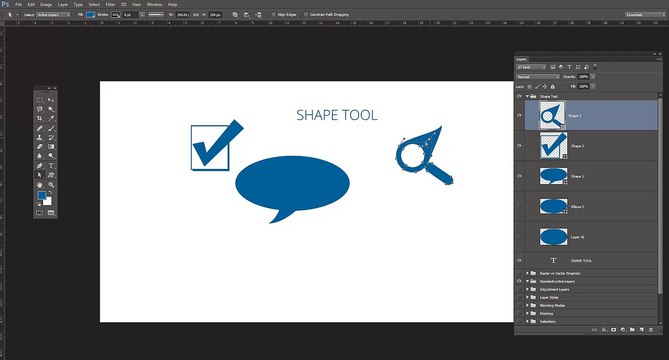Select the Healing Brush tool
This screenshot has width=669, height=360.
coord(40,128)
